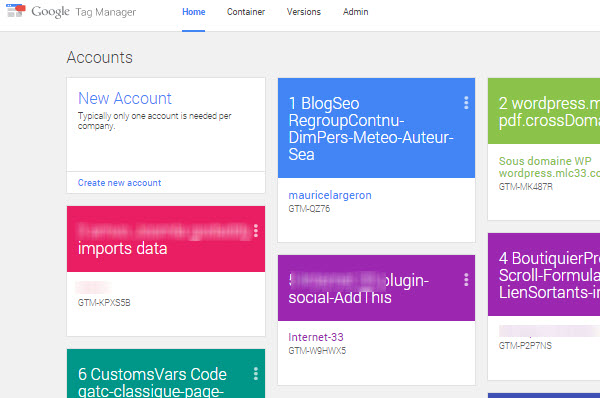This screenshot has width=600, height=398.
Task: Open the Admin tab
Action: pyautogui.click(x=355, y=12)
